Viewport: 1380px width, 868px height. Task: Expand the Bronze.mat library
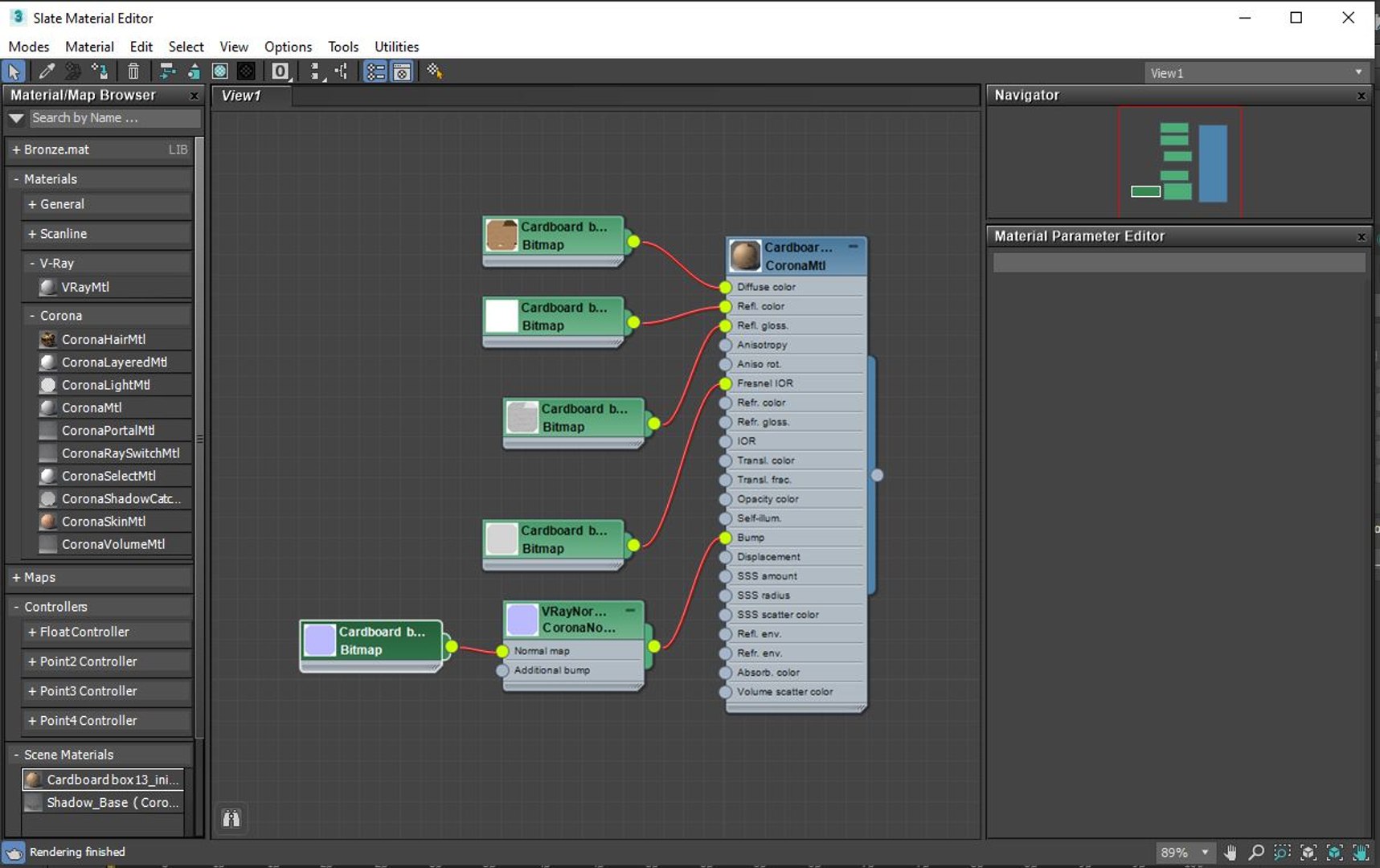pos(16,149)
